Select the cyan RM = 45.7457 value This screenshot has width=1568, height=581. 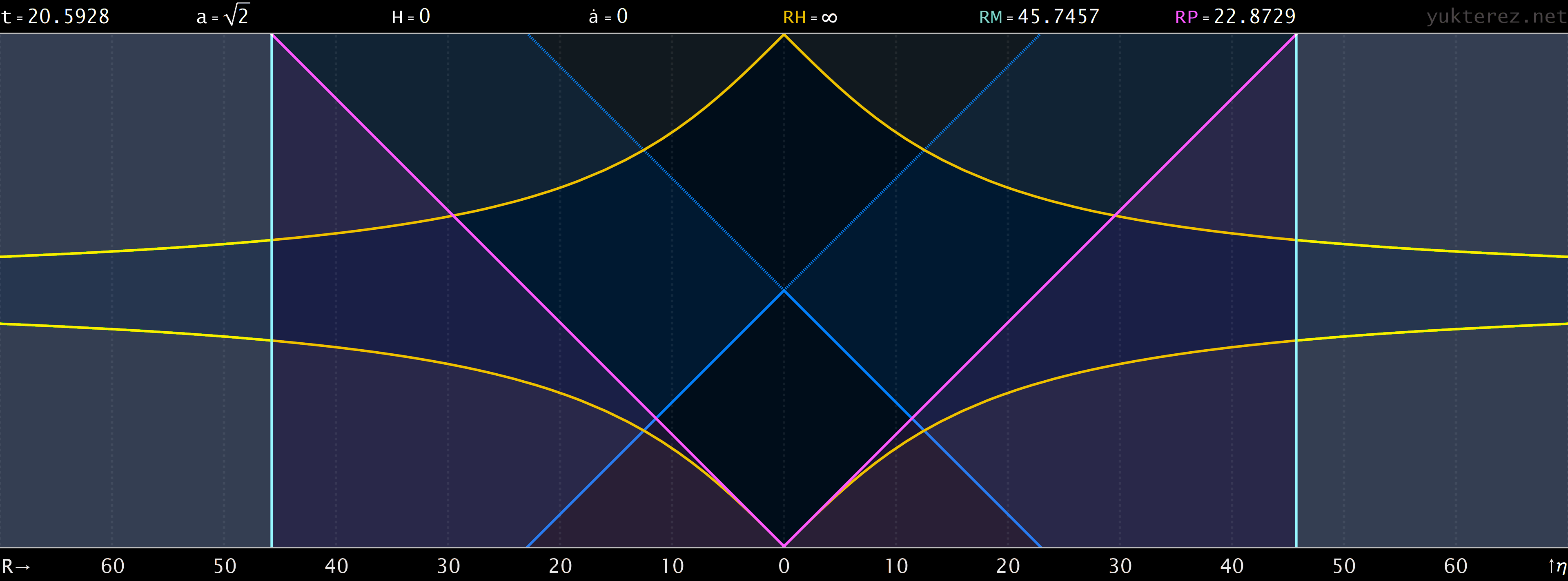(x=1039, y=16)
